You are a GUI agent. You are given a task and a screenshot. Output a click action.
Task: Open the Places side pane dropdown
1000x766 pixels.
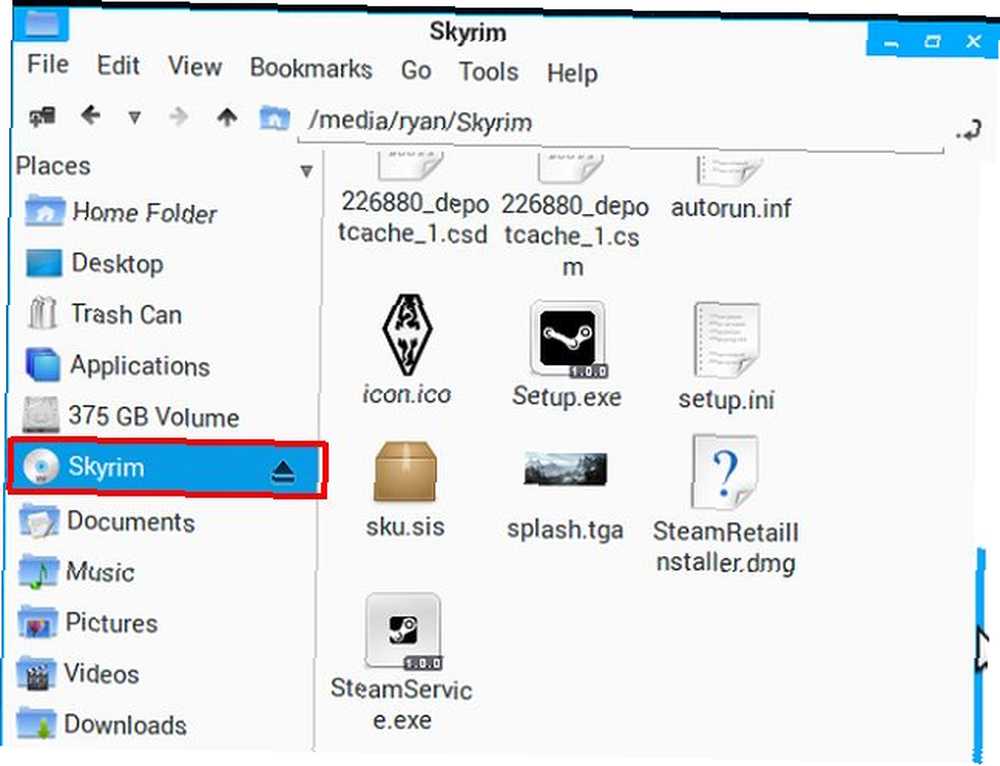coord(307,171)
